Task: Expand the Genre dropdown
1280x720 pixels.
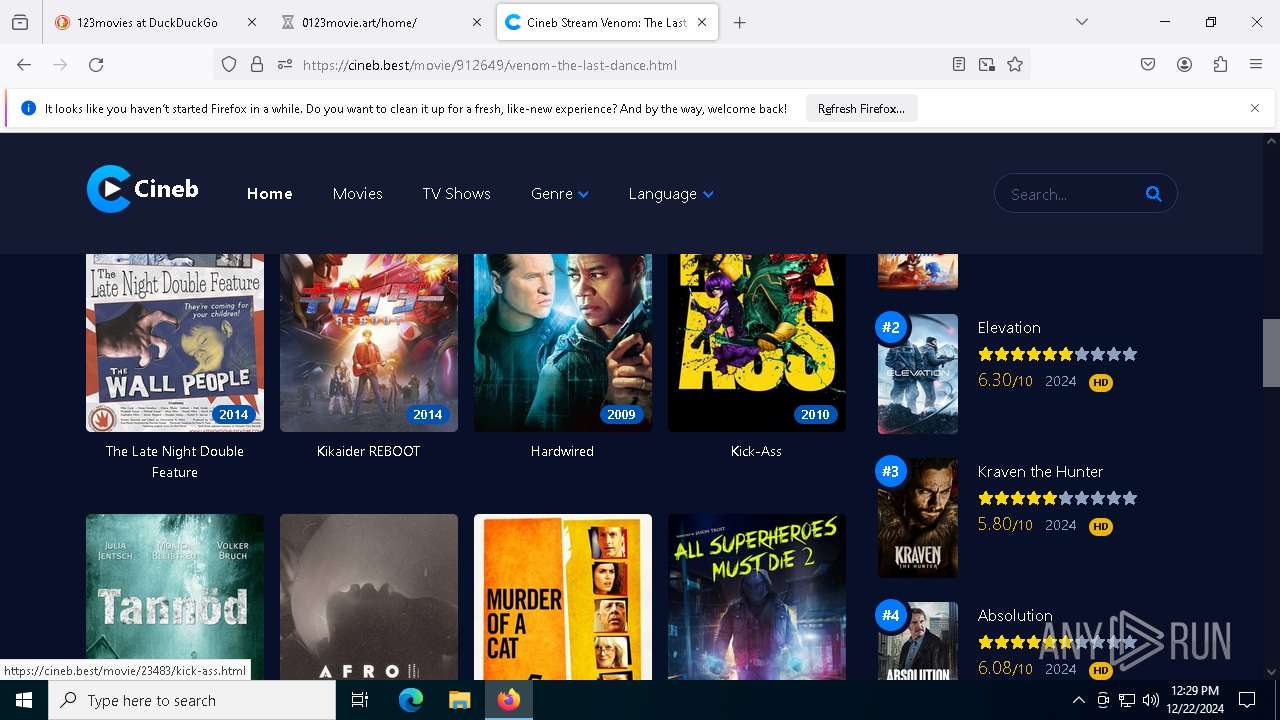Action: [x=559, y=194]
